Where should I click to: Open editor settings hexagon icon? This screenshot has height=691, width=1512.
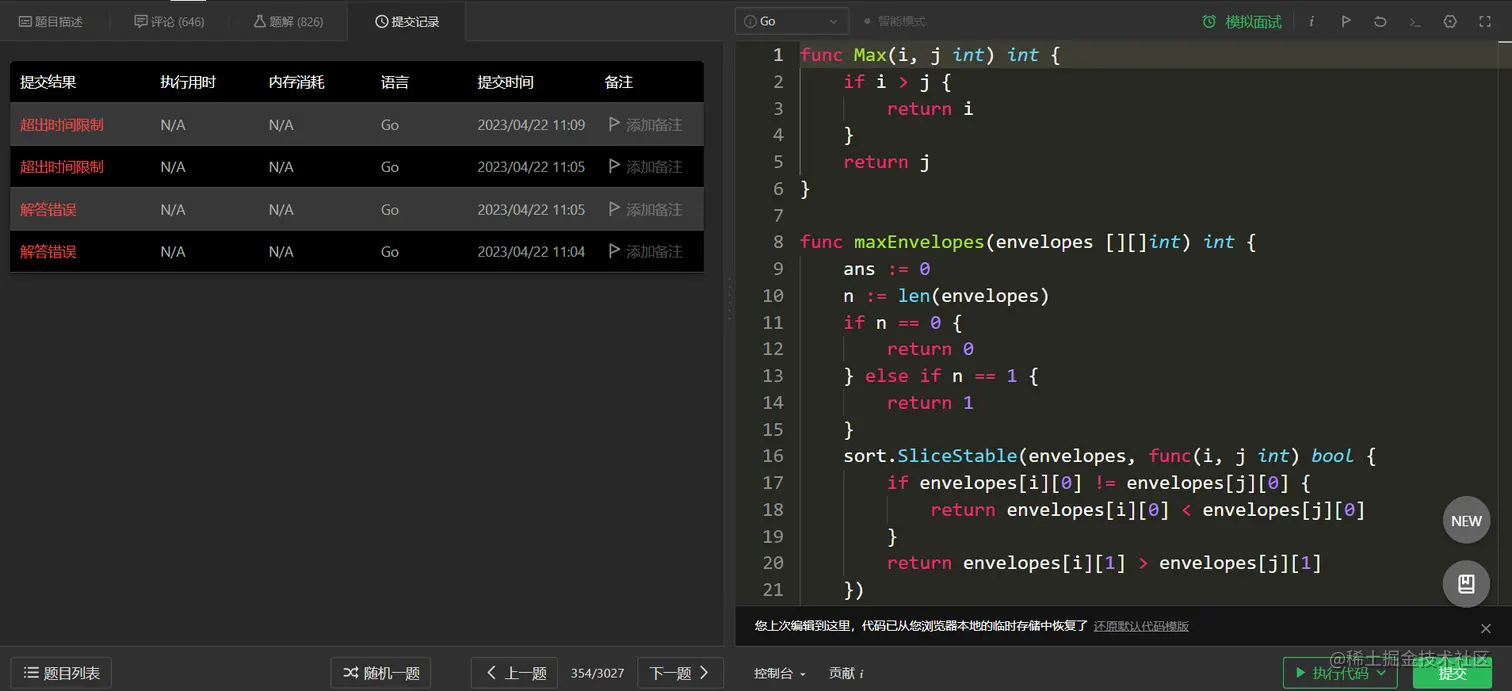coord(1450,21)
